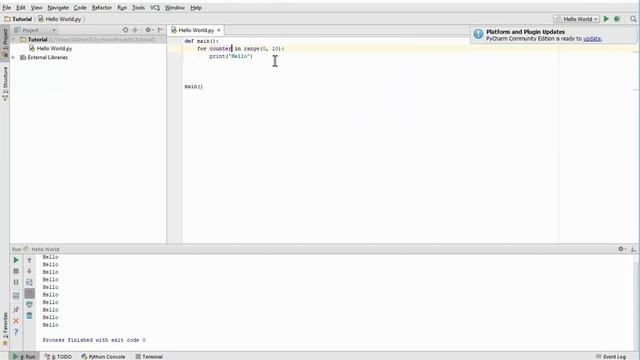Collapse all in the Project panel toolbar

click(135, 30)
